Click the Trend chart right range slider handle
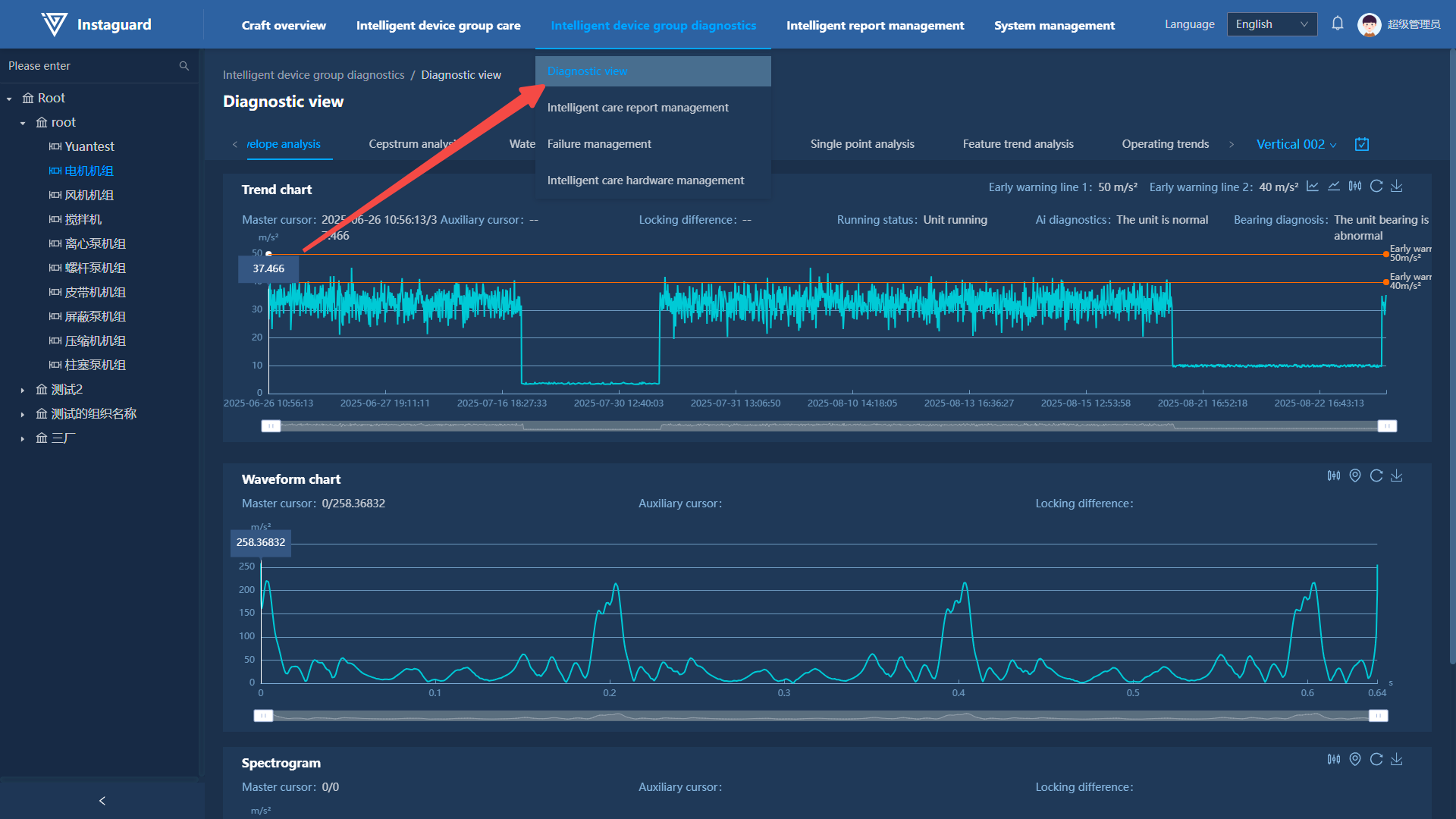 (1387, 426)
